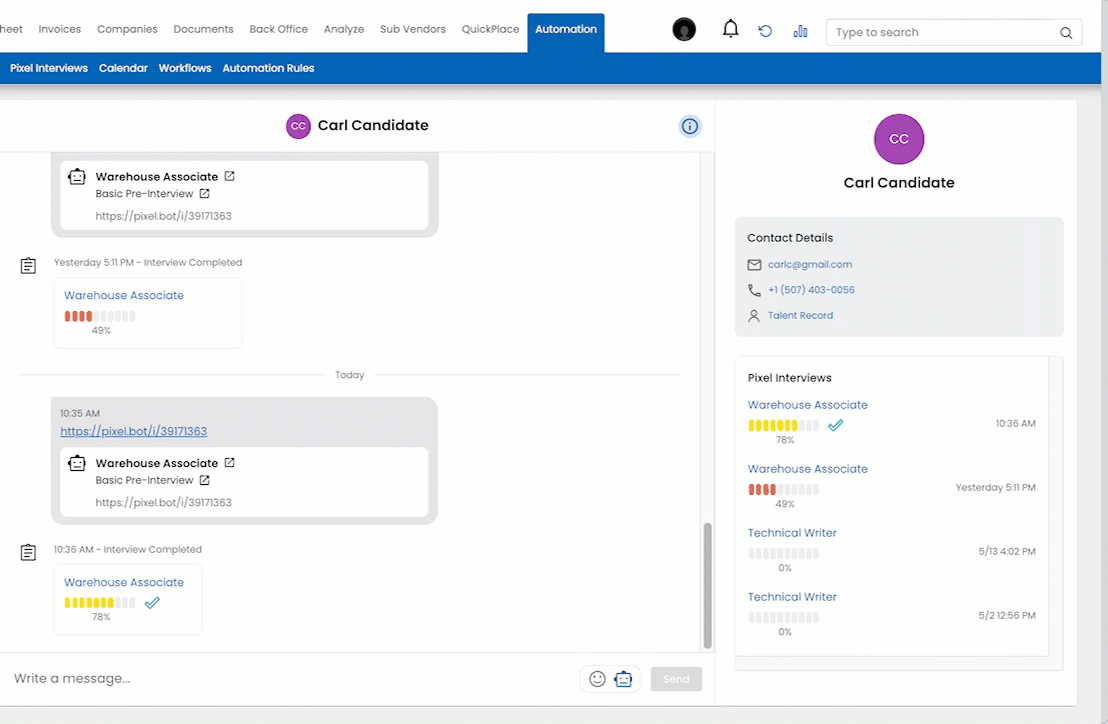Go to Calendar submenu
Viewport: 1108px width, 724px height.
123,69
